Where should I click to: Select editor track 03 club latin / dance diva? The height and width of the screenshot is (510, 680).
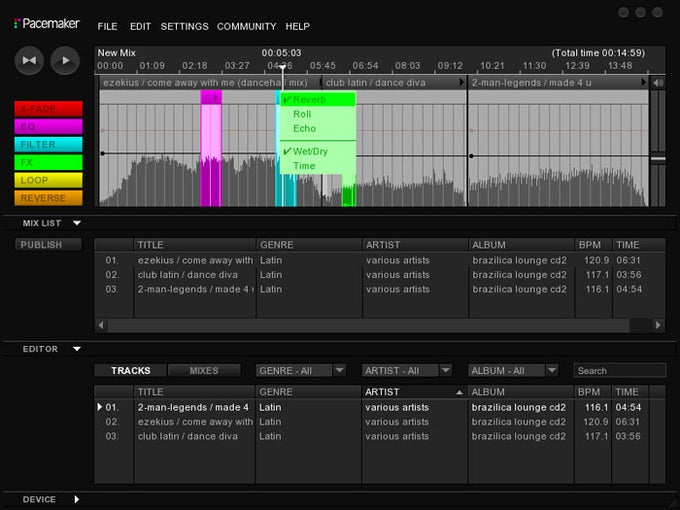point(379,436)
